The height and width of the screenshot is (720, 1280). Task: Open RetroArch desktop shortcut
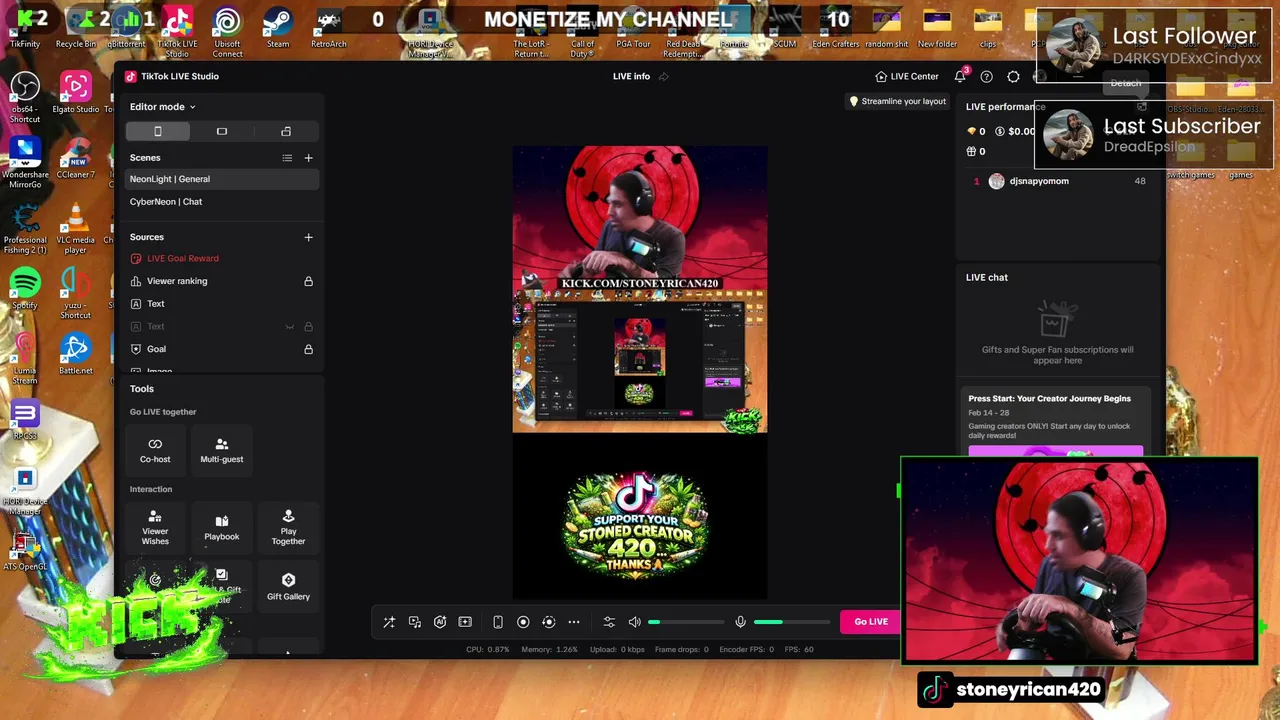click(328, 28)
